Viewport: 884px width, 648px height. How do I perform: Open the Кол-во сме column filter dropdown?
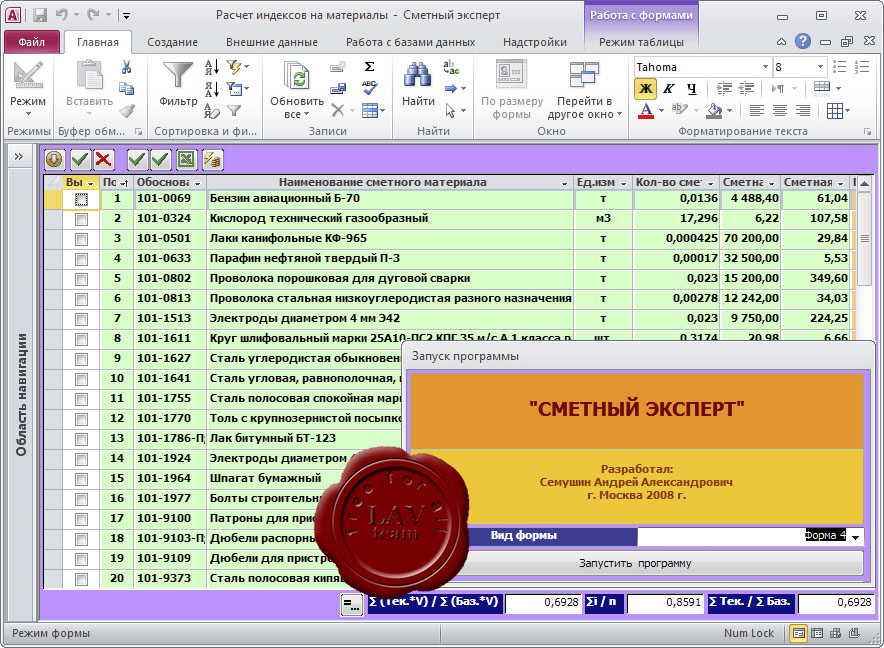(x=710, y=183)
